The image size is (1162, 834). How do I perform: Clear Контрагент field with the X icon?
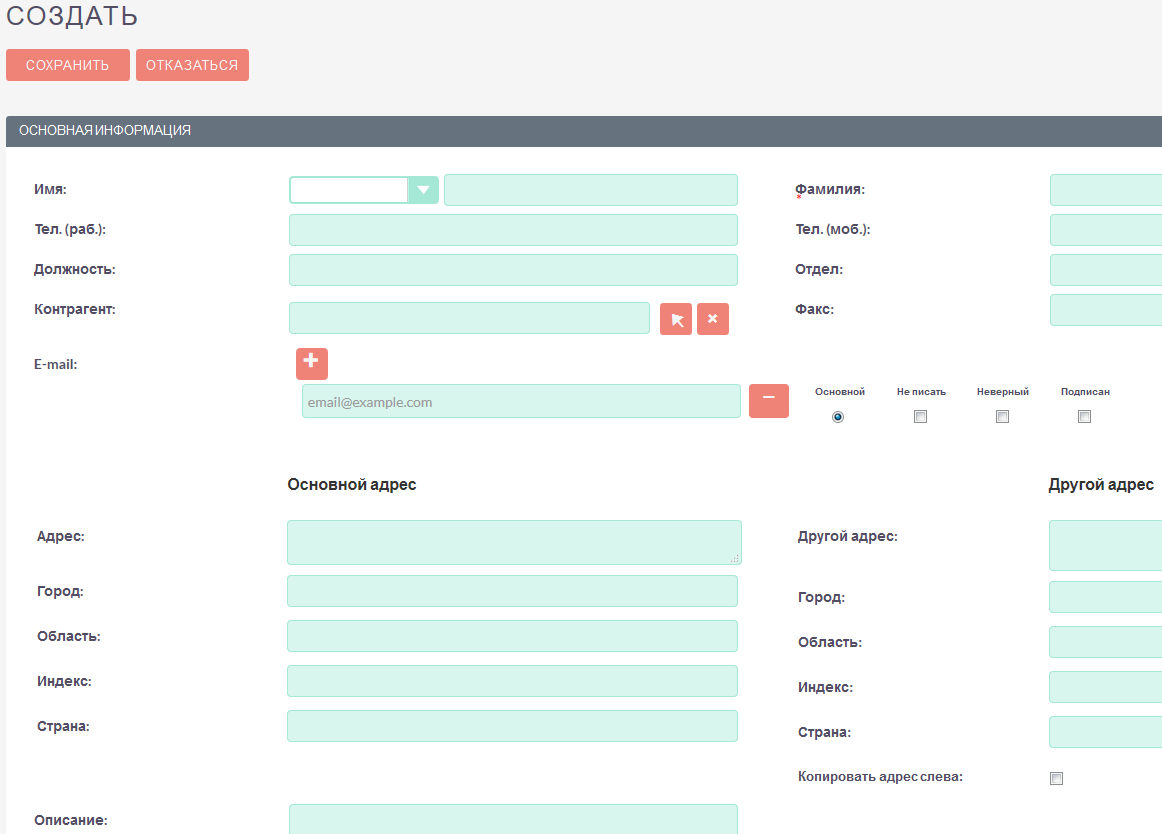tap(713, 319)
